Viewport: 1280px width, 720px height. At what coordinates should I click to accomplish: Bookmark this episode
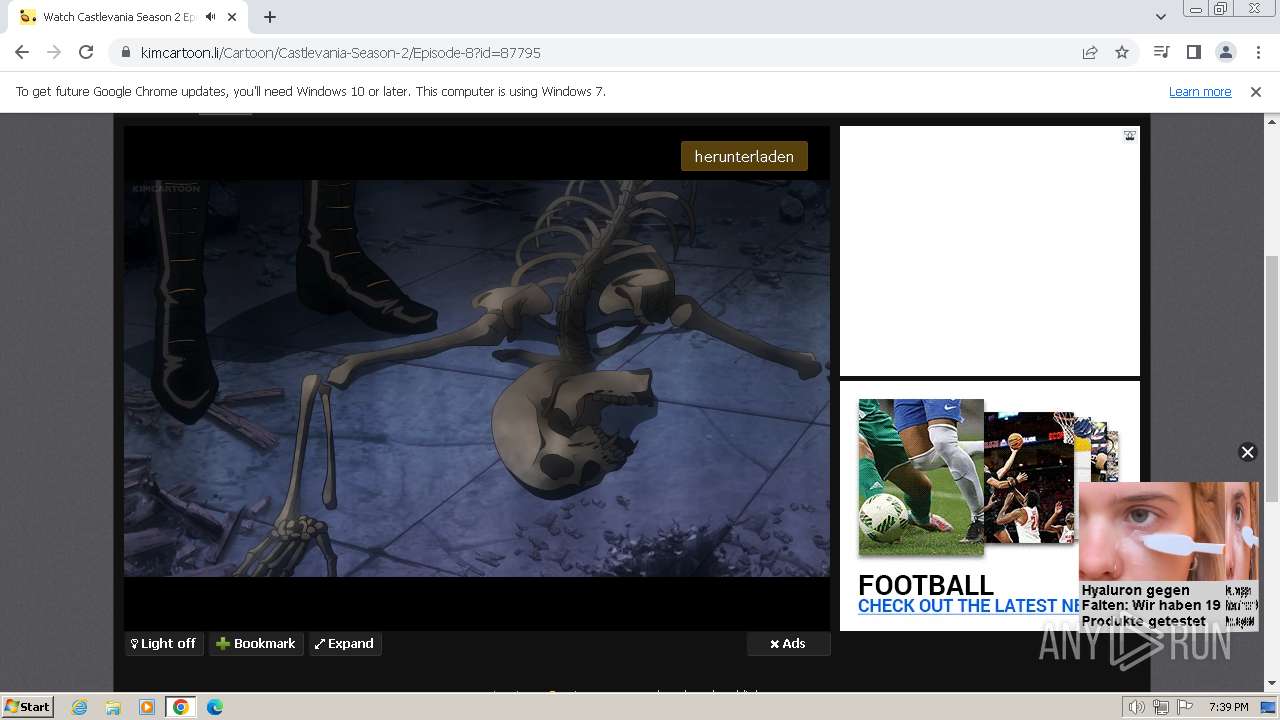(x=256, y=644)
